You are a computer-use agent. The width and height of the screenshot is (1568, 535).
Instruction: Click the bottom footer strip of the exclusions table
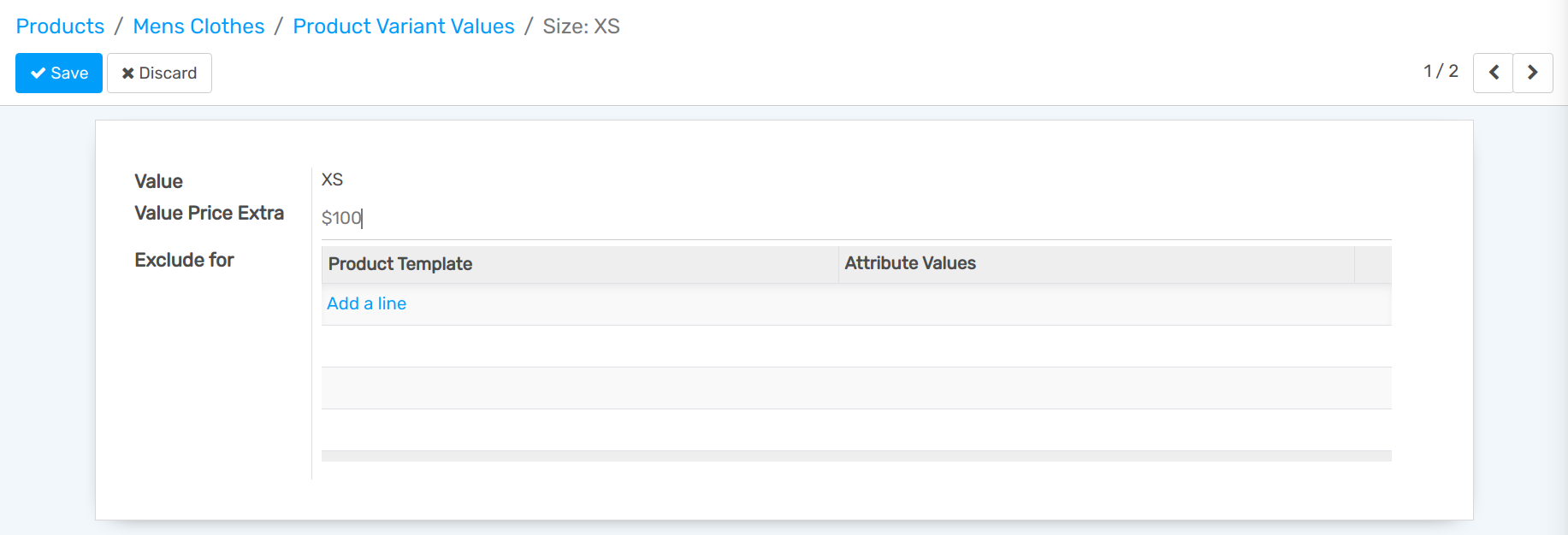click(x=855, y=456)
